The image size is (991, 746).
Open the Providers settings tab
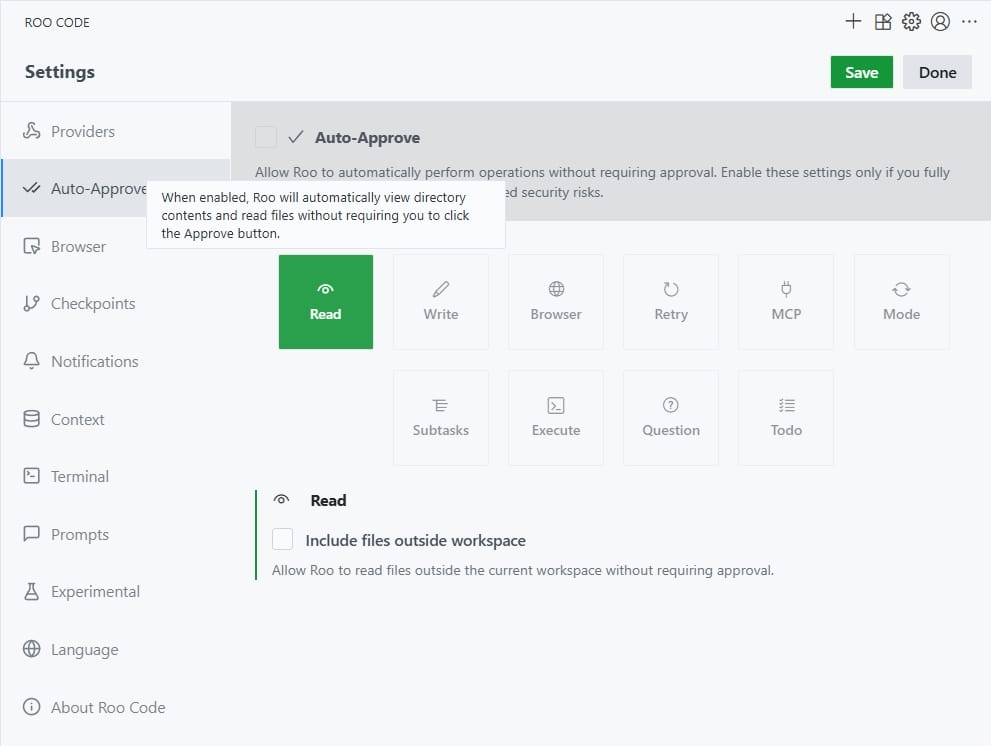tap(83, 131)
